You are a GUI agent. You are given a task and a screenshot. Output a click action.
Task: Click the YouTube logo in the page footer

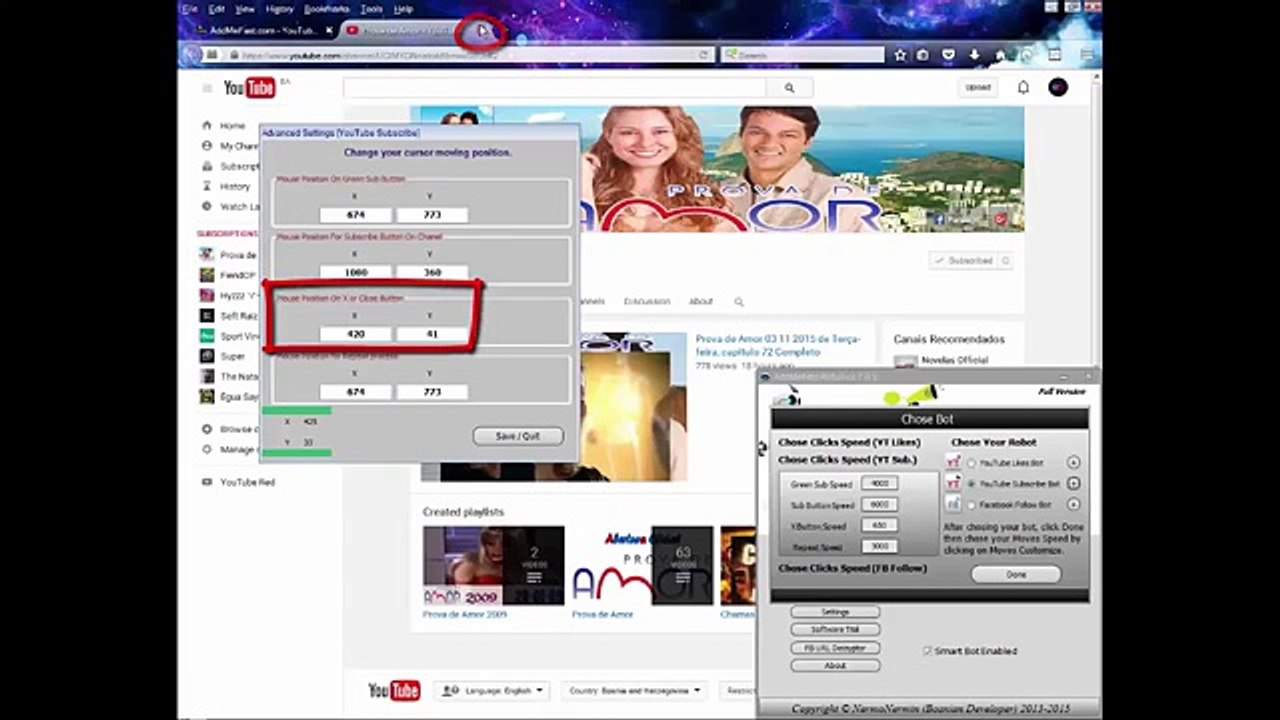click(x=394, y=691)
